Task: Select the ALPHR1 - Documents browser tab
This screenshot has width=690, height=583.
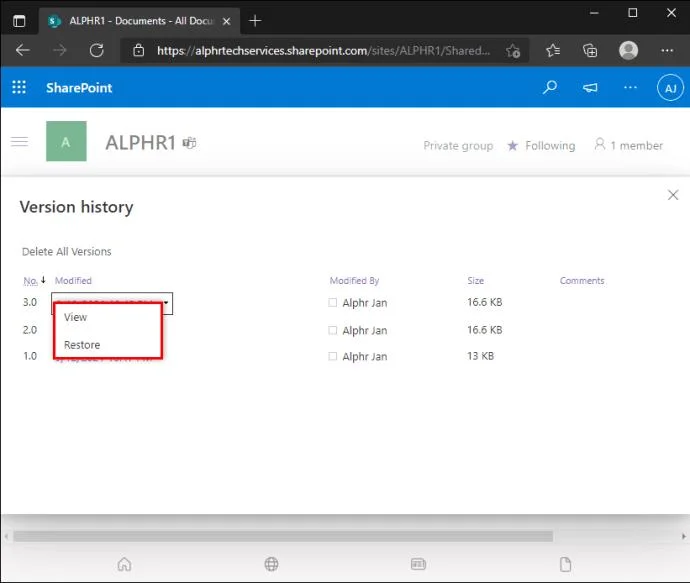Action: click(x=140, y=21)
